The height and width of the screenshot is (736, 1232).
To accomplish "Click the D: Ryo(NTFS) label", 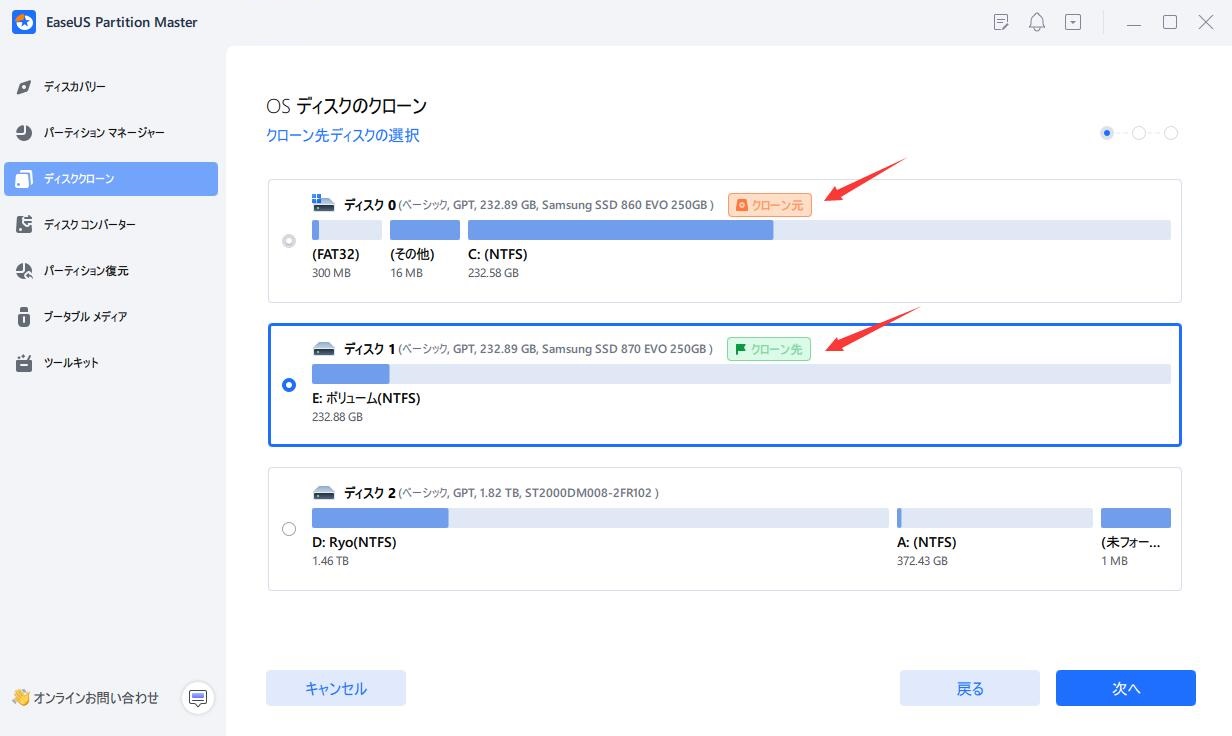I will (x=354, y=542).
